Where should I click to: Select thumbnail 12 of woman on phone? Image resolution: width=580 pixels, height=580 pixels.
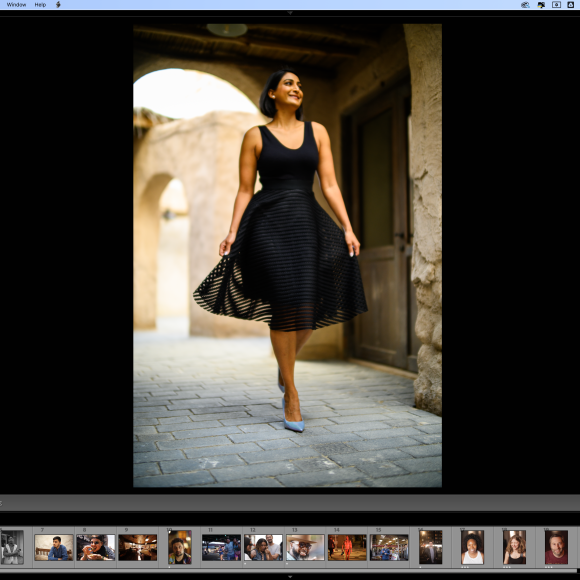263,547
